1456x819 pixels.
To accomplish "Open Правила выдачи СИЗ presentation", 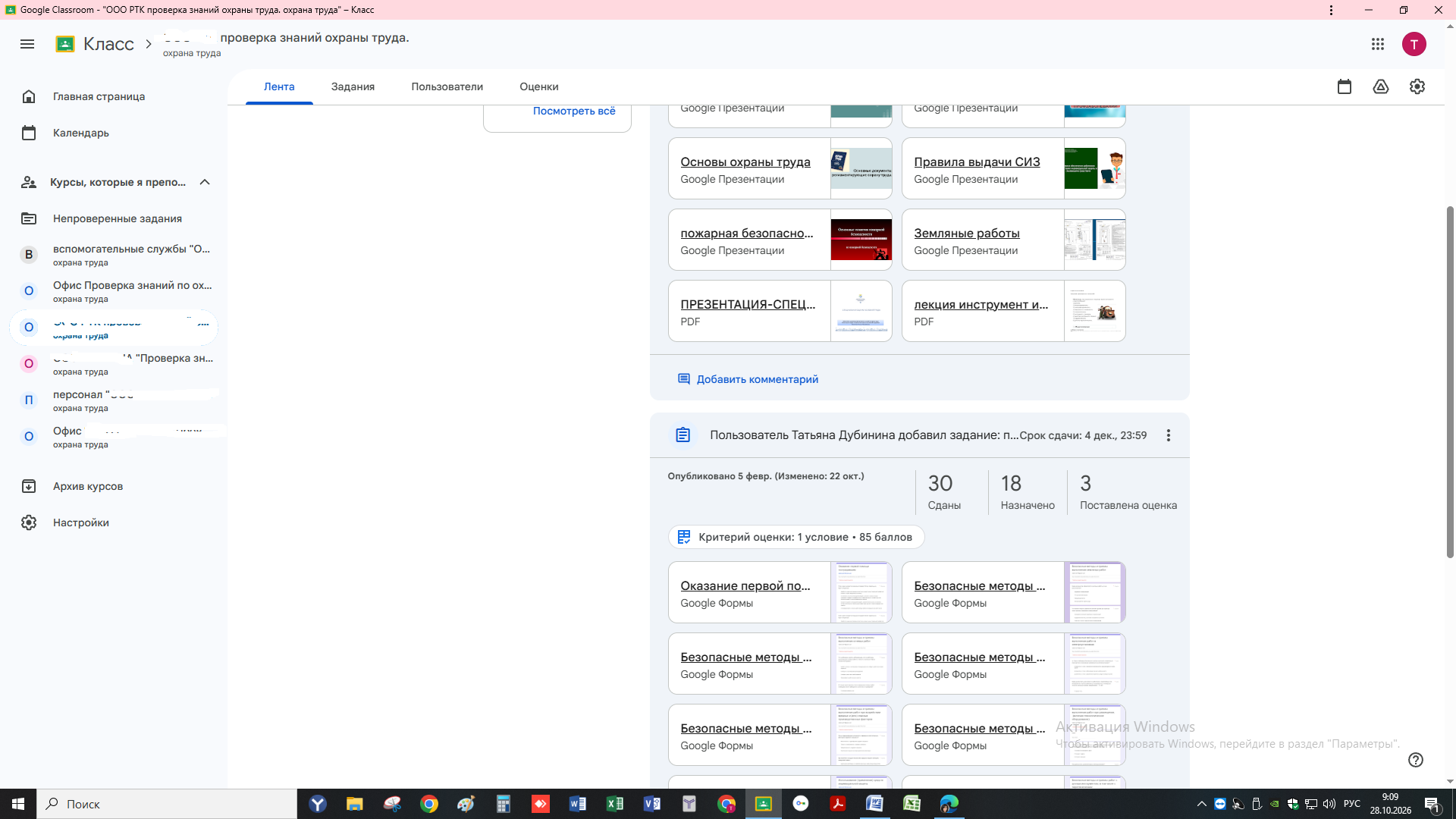I will point(1013,168).
